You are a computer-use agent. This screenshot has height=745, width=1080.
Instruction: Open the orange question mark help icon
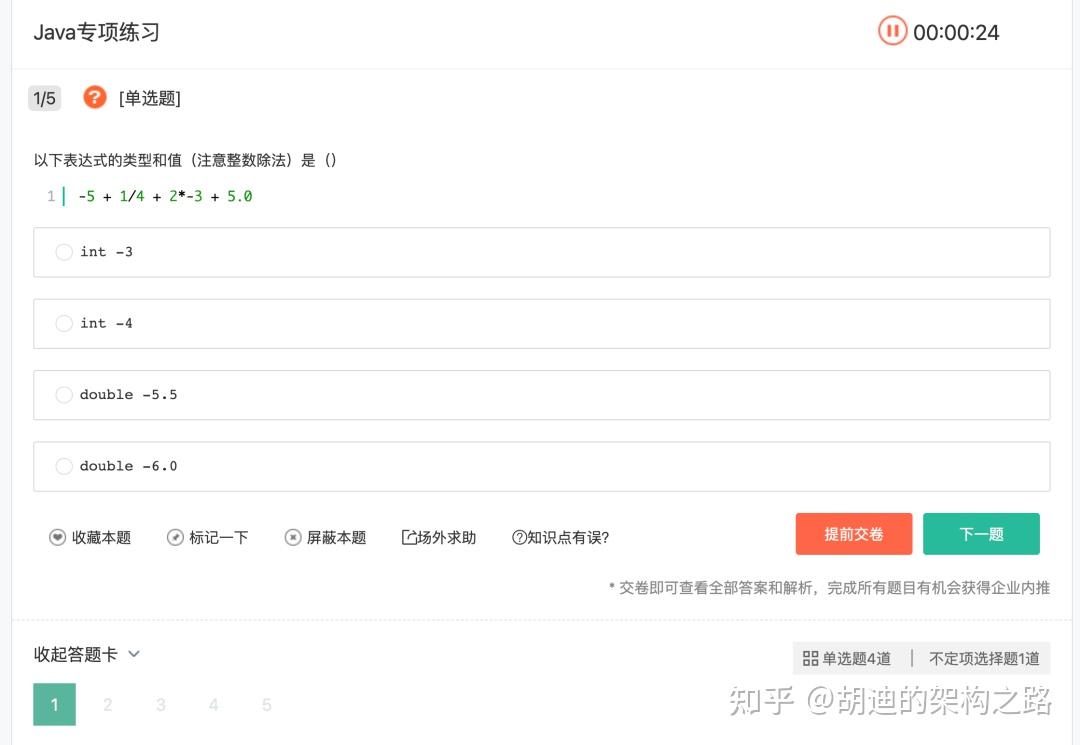pyautogui.click(x=94, y=97)
